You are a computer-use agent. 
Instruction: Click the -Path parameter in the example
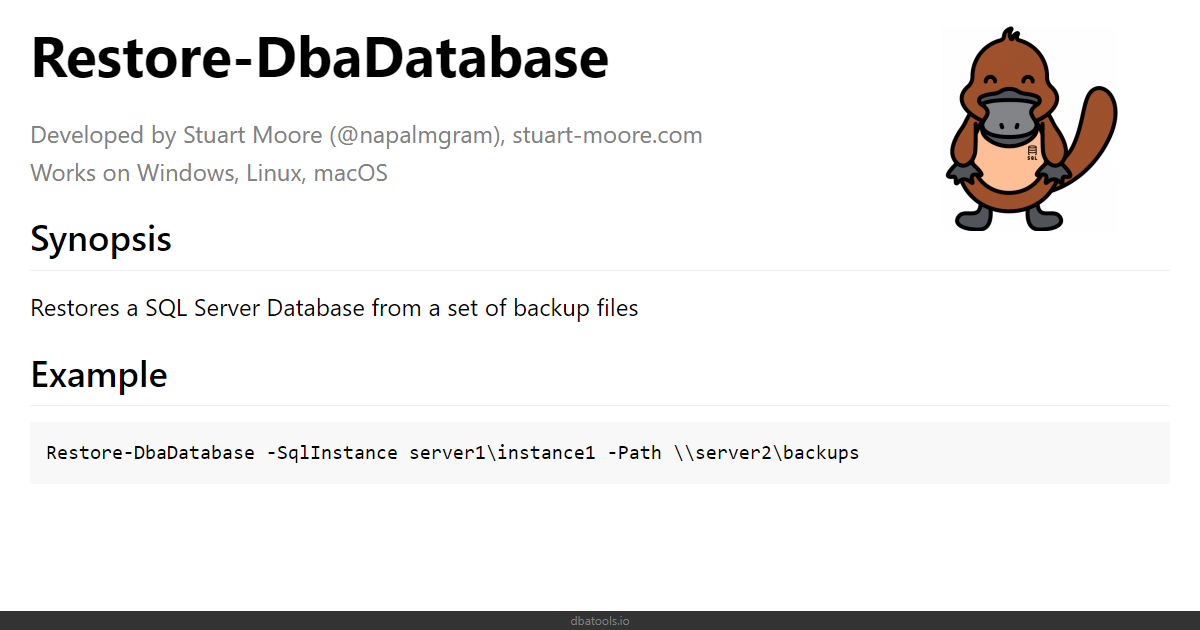click(x=634, y=453)
